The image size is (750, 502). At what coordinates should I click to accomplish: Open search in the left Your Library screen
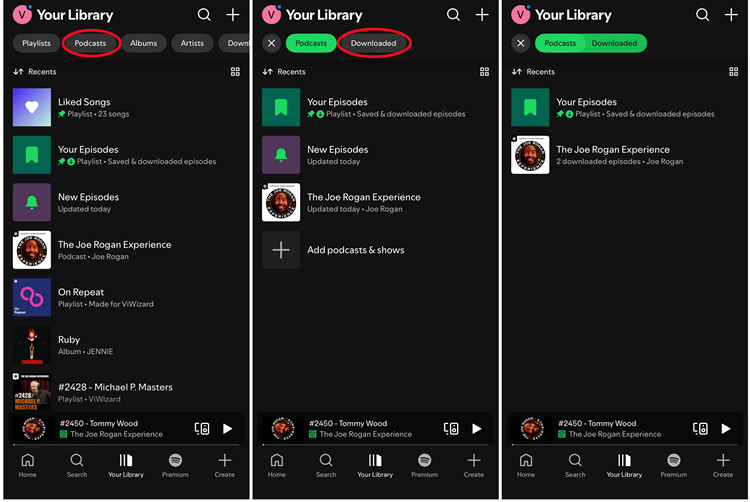click(204, 15)
